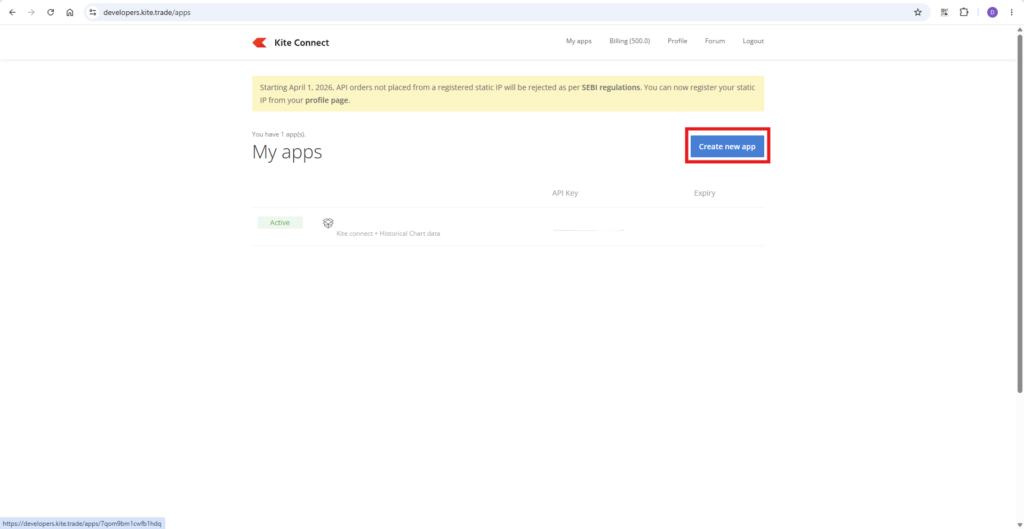Click the redacted API key value
Image resolution: width=1024 pixels, height=529 pixels.
588,230
